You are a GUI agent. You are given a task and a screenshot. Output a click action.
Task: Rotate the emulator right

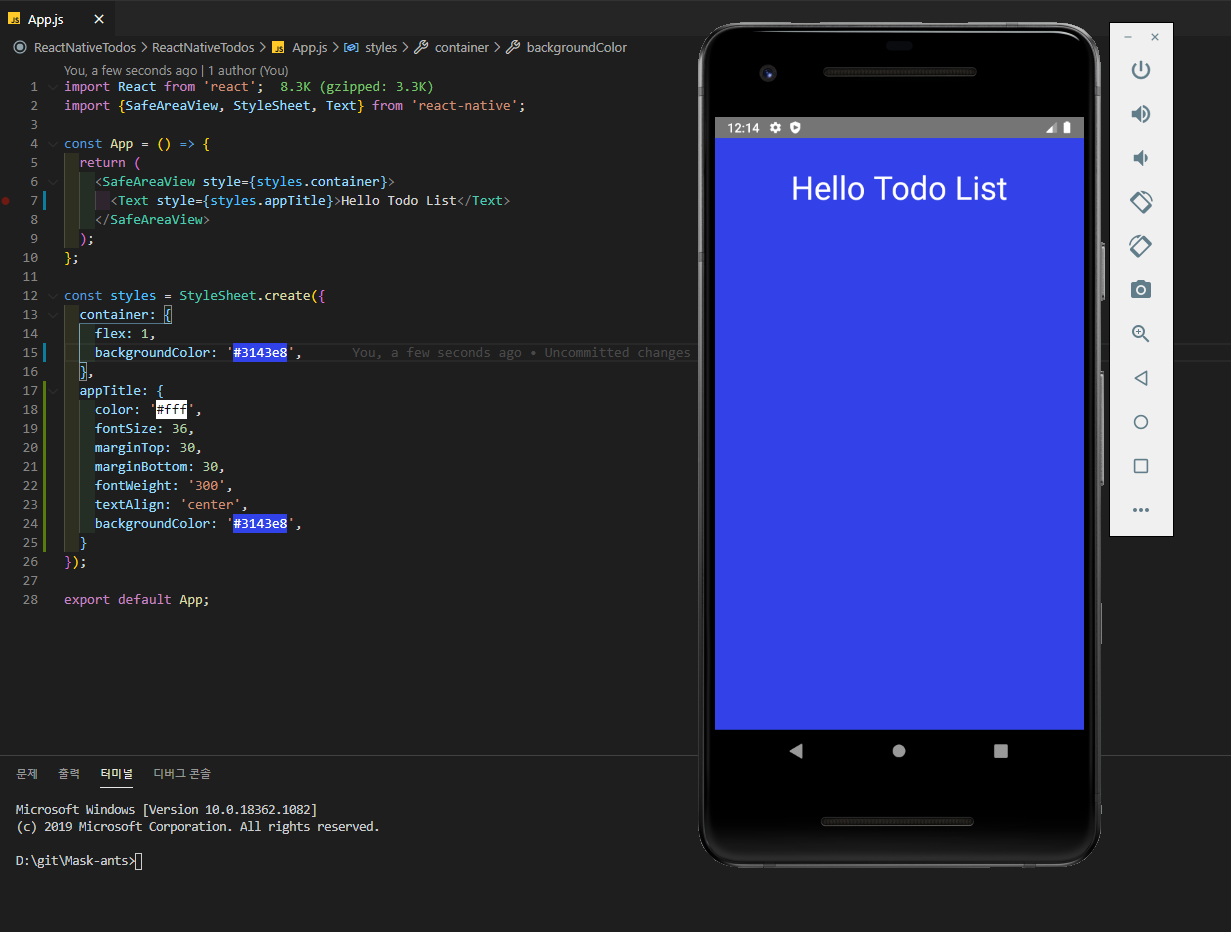tap(1141, 245)
